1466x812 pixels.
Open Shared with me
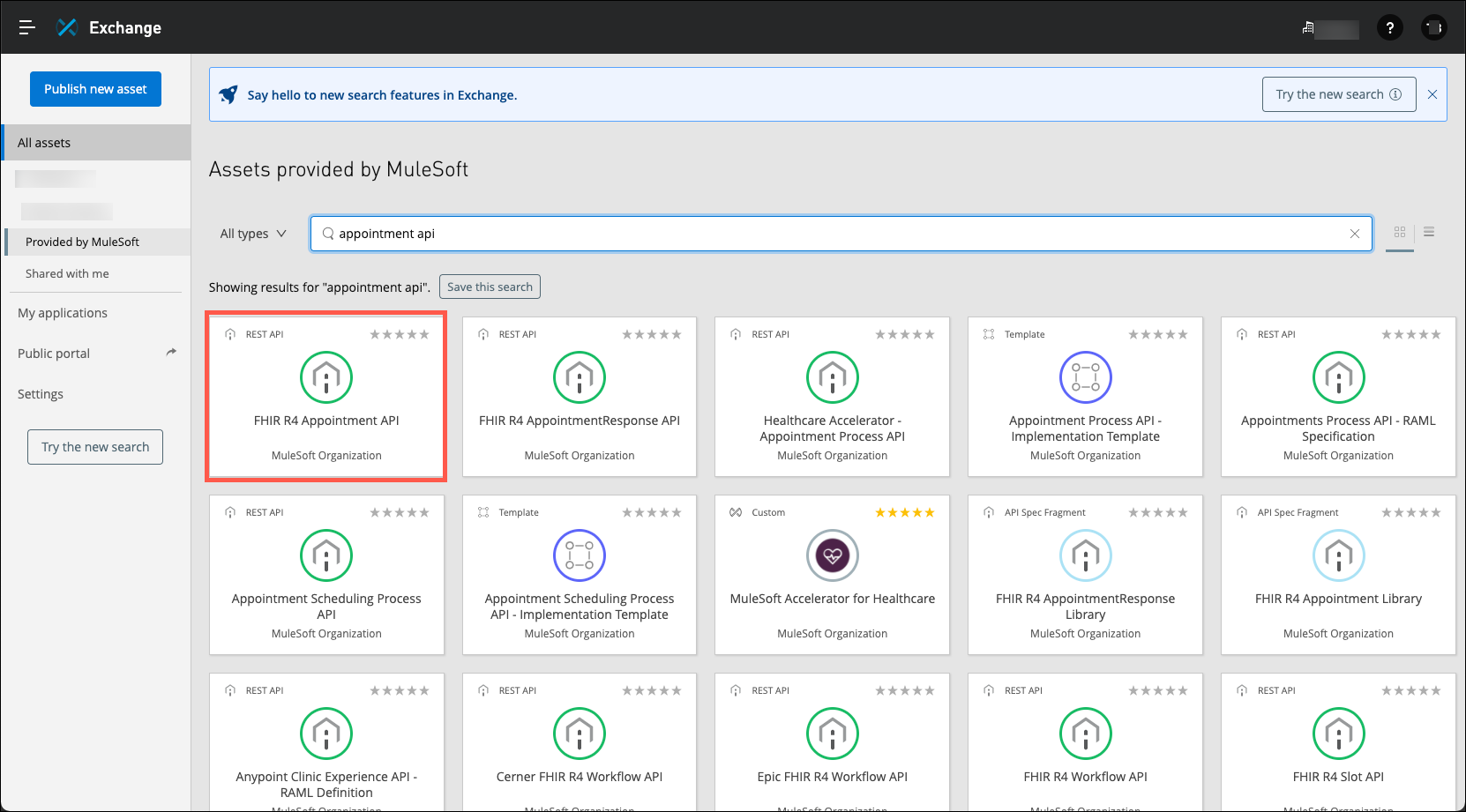(67, 273)
